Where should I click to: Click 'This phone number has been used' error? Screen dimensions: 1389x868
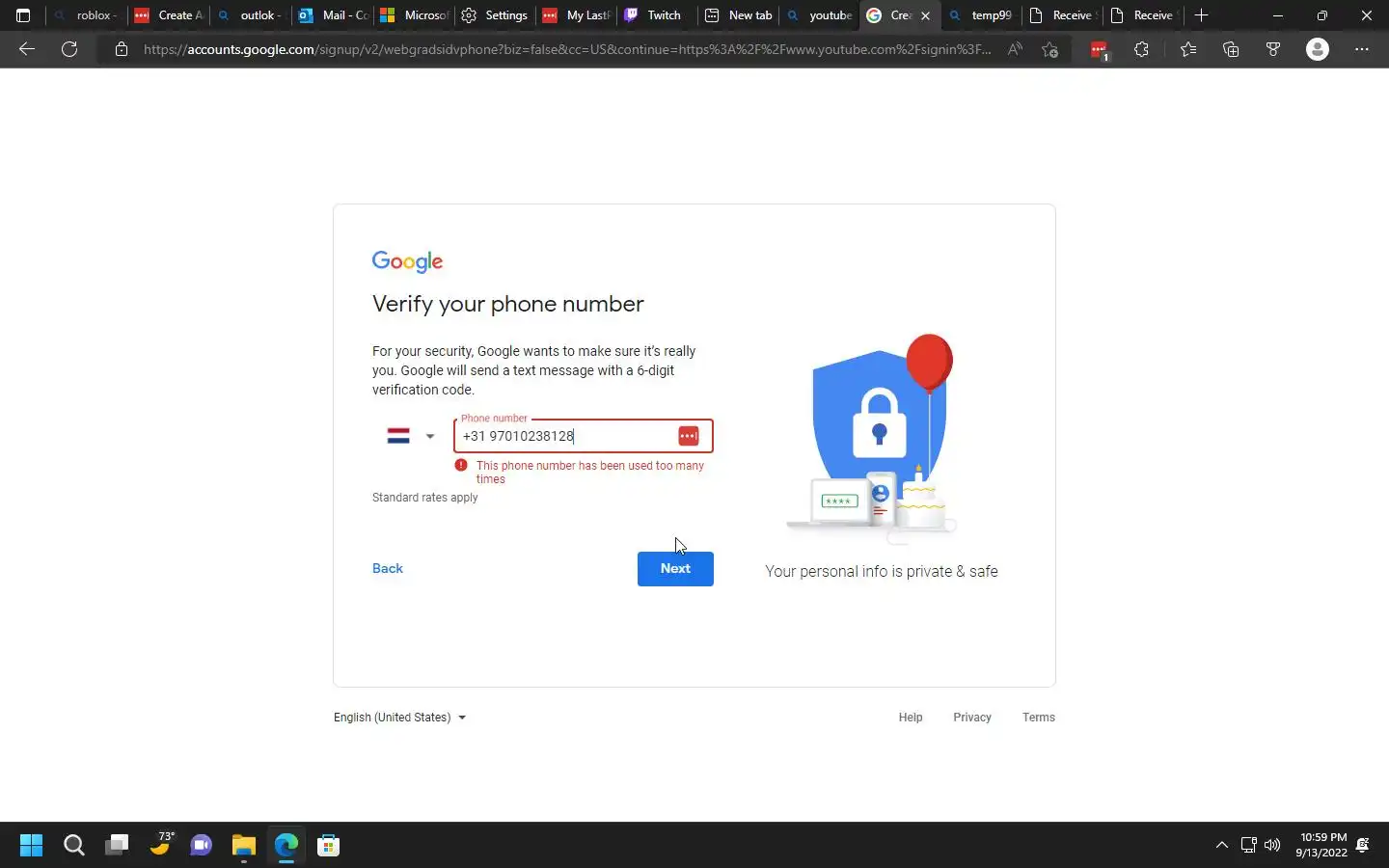pos(590,473)
